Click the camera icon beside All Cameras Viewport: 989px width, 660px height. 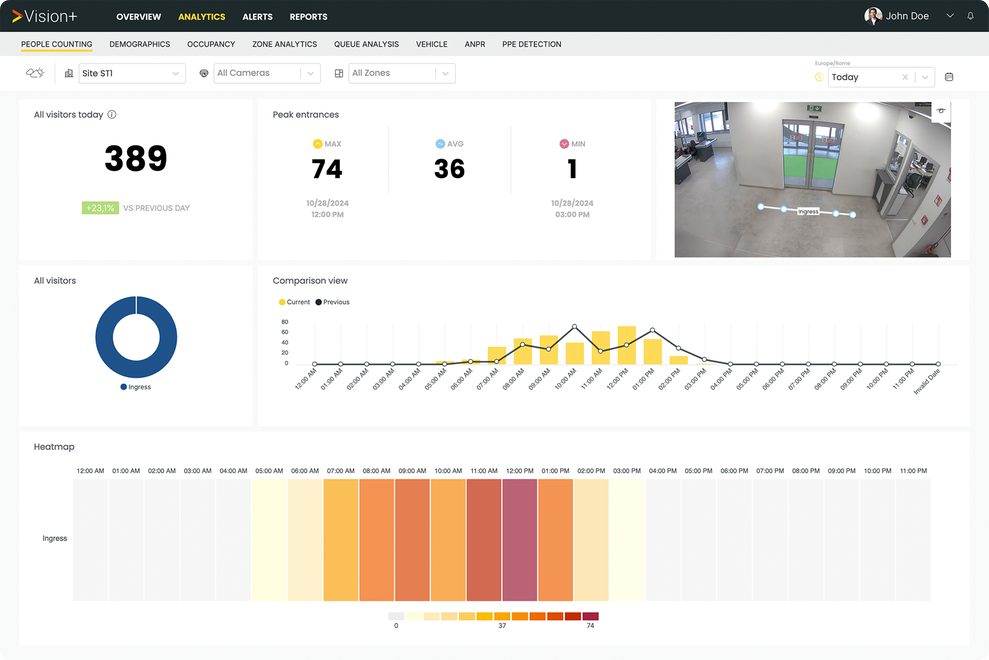(x=204, y=73)
